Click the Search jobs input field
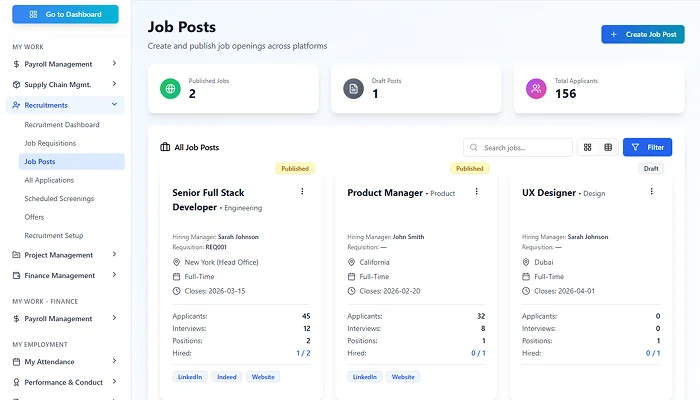This screenshot has width=700, height=400. 524,147
